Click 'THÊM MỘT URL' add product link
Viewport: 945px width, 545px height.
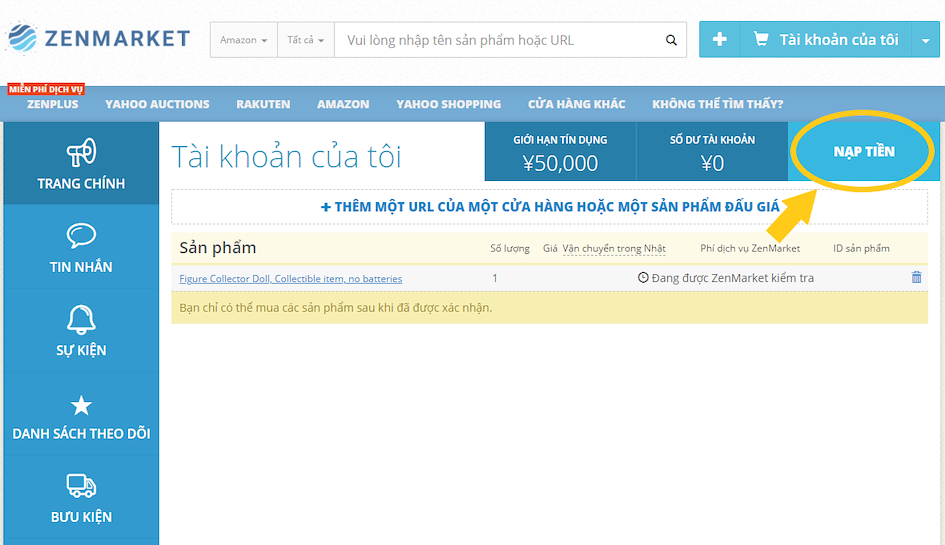(550, 207)
